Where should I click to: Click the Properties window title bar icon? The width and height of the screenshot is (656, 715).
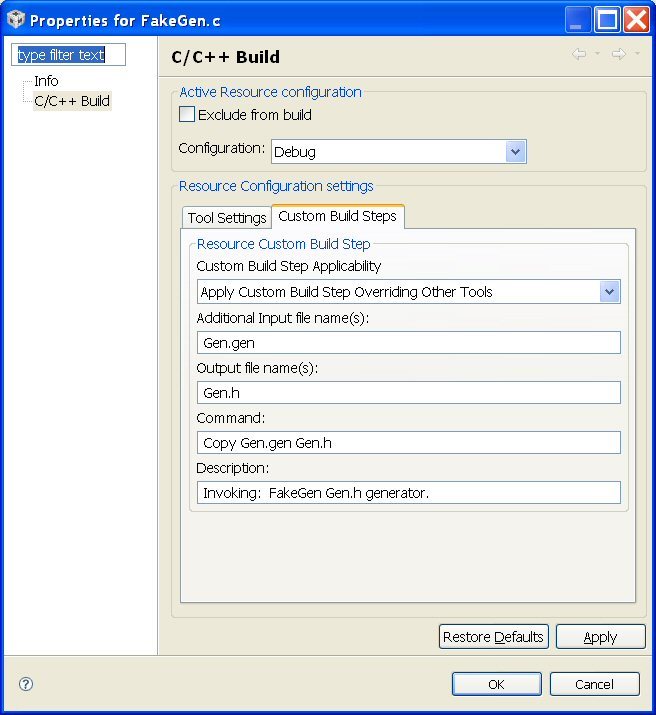coord(15,20)
